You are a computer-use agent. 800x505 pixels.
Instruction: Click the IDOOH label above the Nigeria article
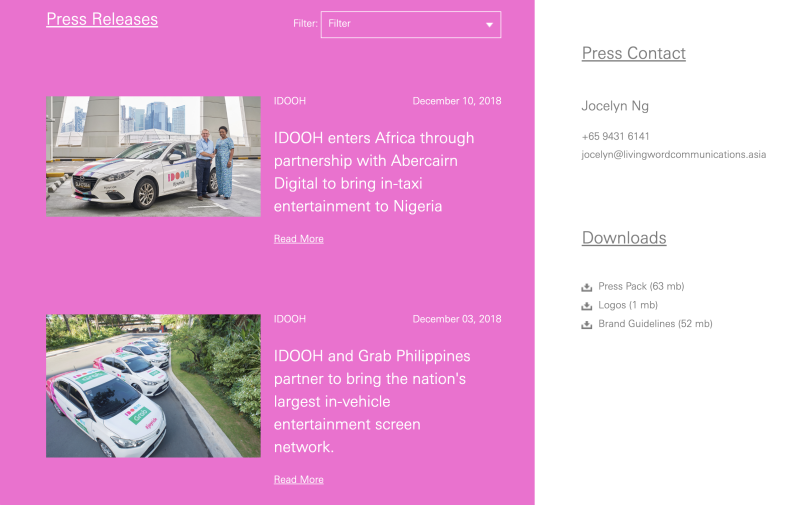click(289, 101)
